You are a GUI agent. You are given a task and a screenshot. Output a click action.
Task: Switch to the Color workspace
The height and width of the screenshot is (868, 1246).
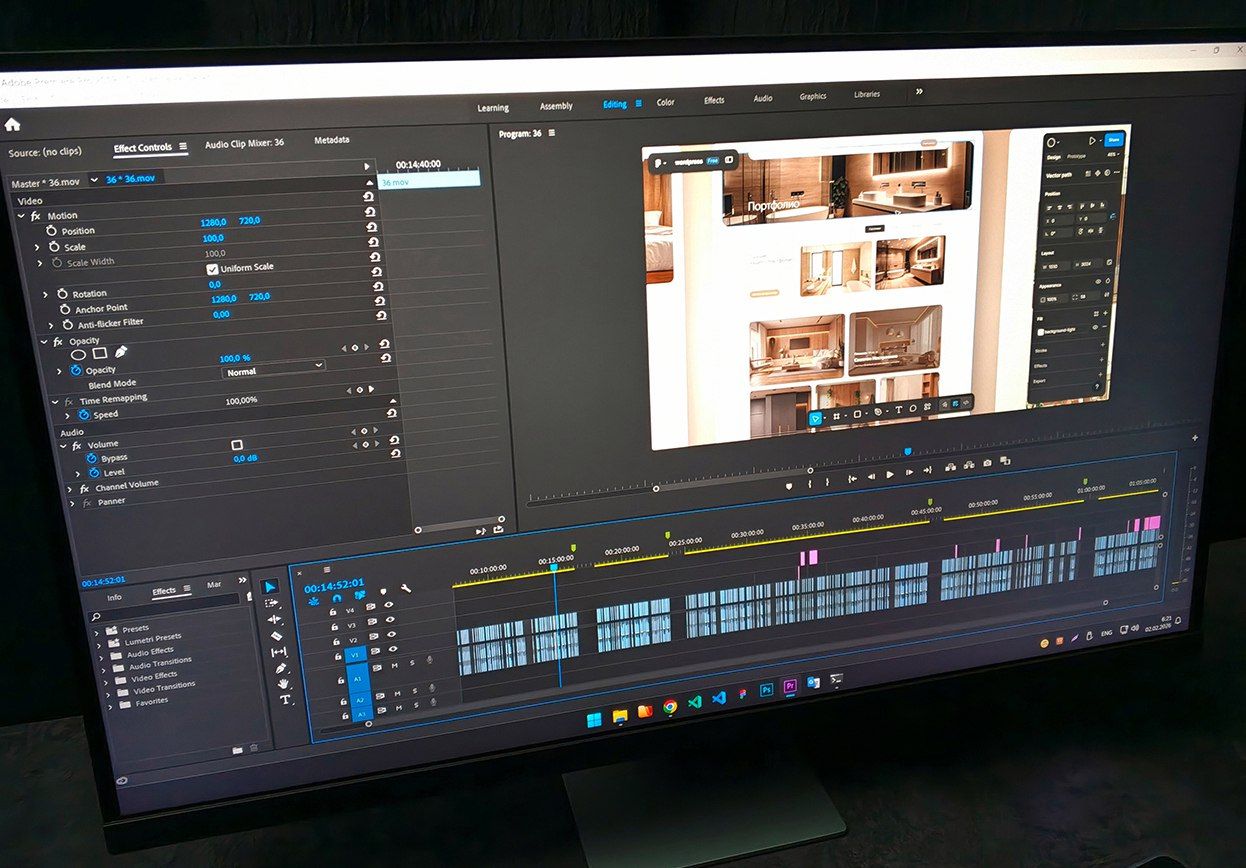point(665,103)
